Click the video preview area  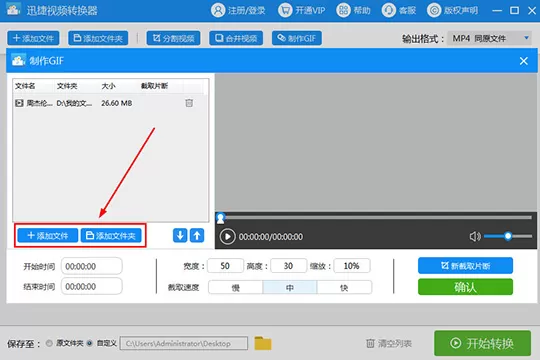pyautogui.click(x=376, y=142)
